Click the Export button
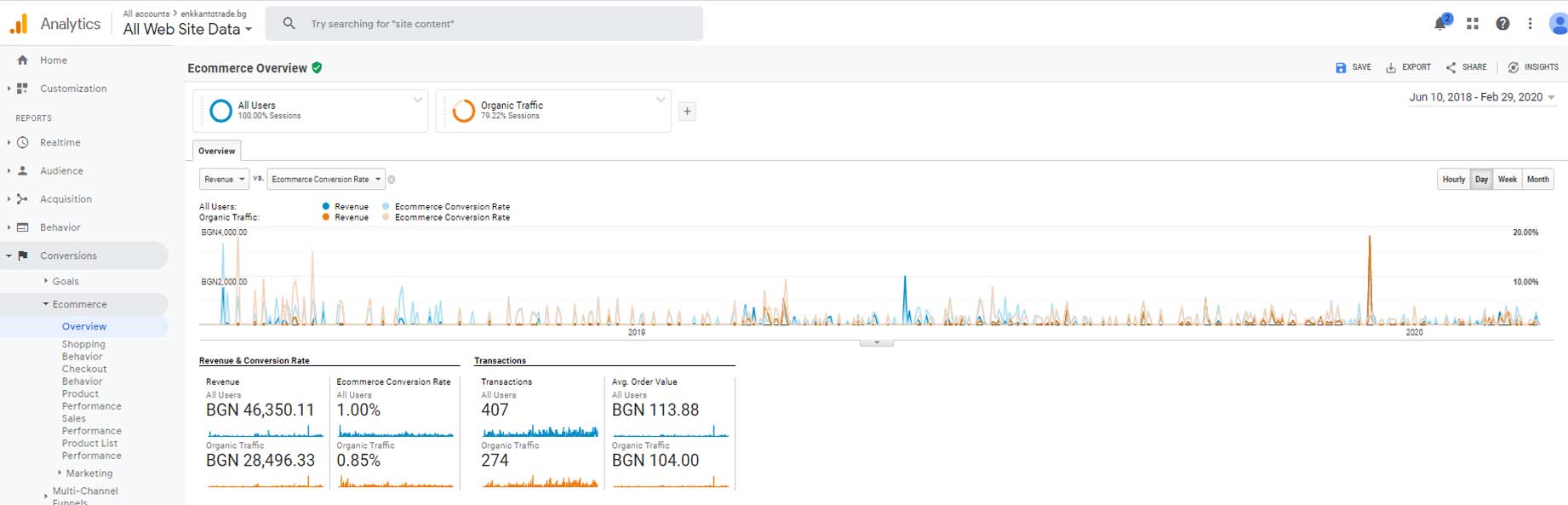This screenshot has width=1568, height=505. [x=1408, y=67]
